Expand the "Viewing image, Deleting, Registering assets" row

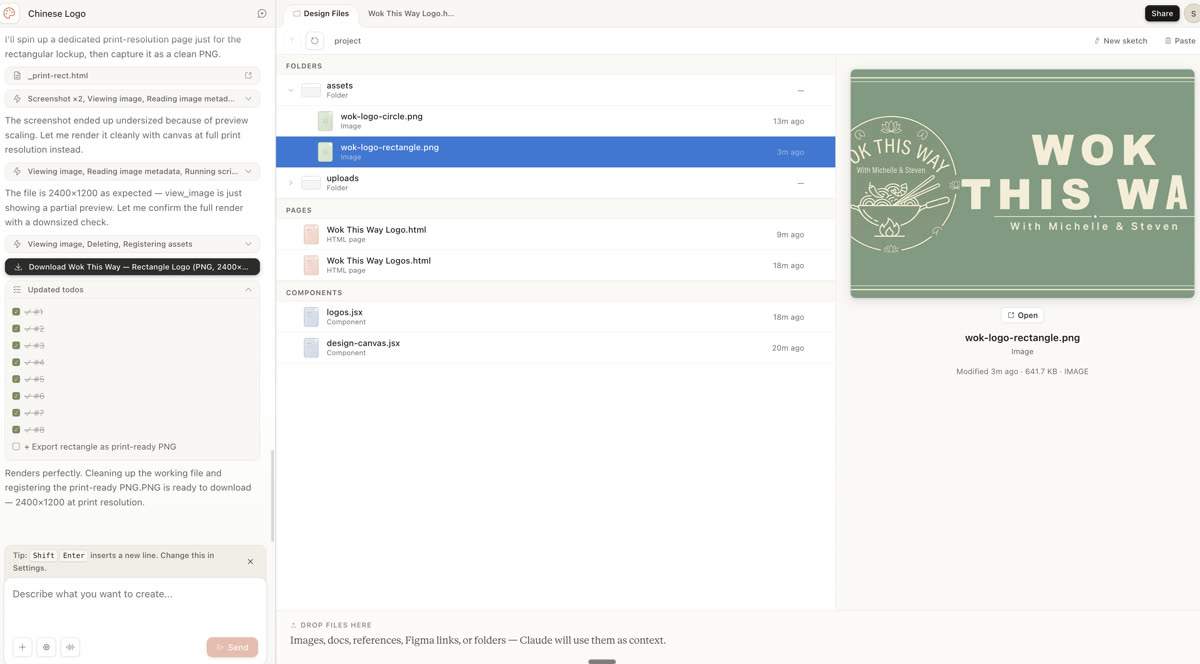click(132, 244)
